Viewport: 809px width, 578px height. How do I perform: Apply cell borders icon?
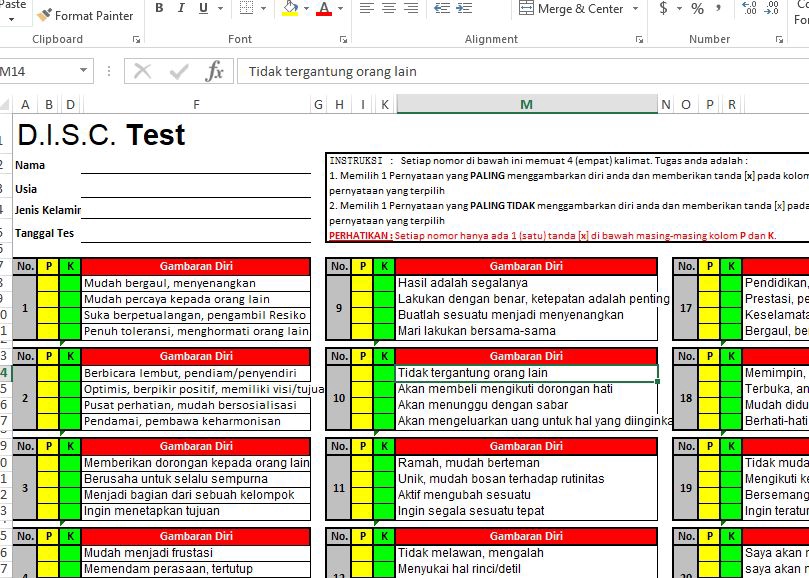click(x=247, y=8)
